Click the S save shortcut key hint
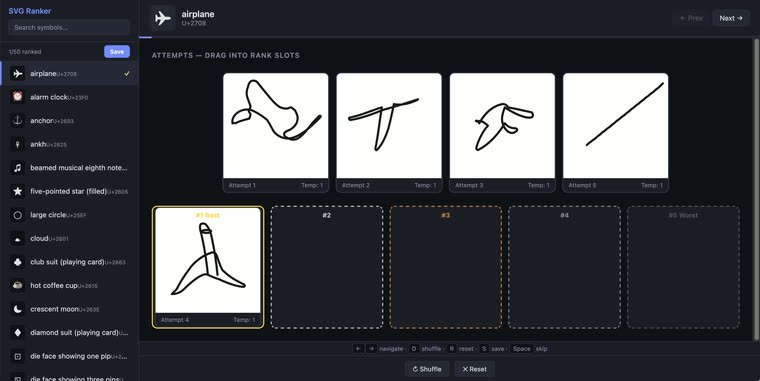Image resolution: width=760 pixels, height=381 pixels. [484, 349]
